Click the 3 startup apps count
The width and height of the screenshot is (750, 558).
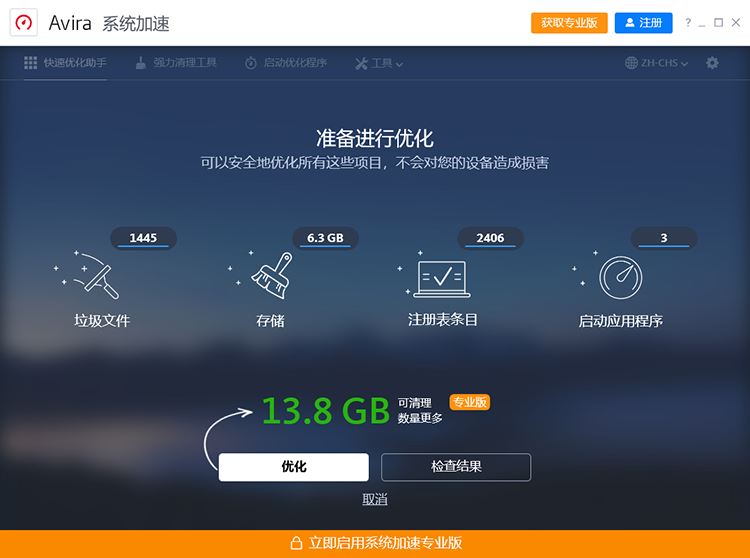[664, 238]
